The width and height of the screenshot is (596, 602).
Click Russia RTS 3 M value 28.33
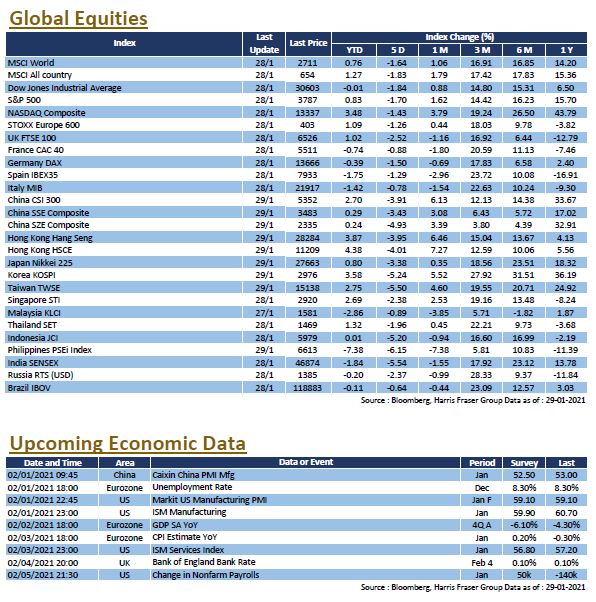481,375
